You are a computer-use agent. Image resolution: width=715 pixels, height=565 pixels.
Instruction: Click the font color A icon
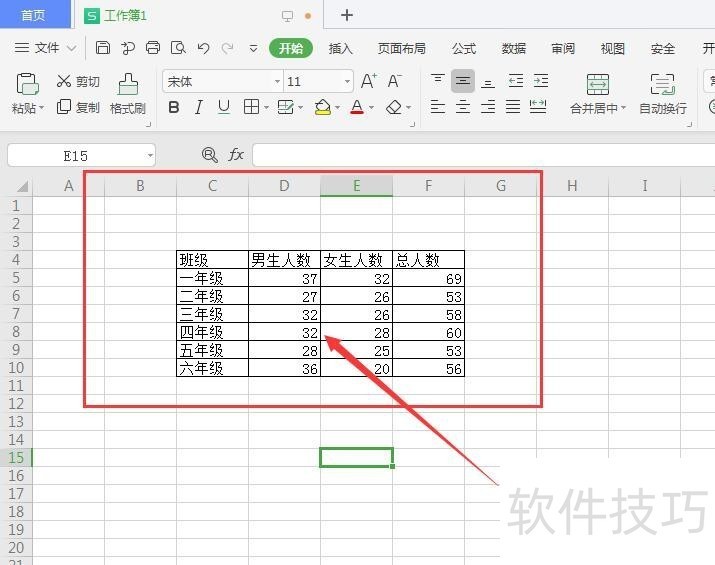coord(357,108)
